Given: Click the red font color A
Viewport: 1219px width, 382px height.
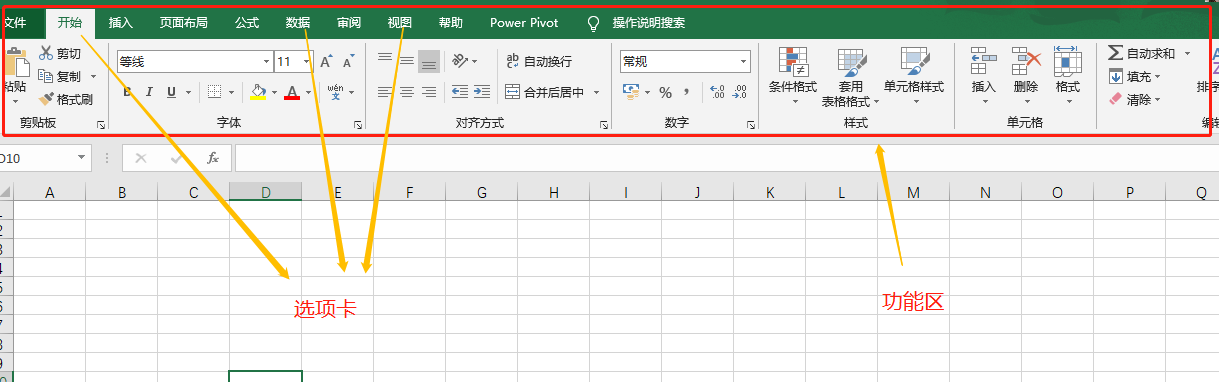Looking at the screenshot, I should click(x=292, y=92).
